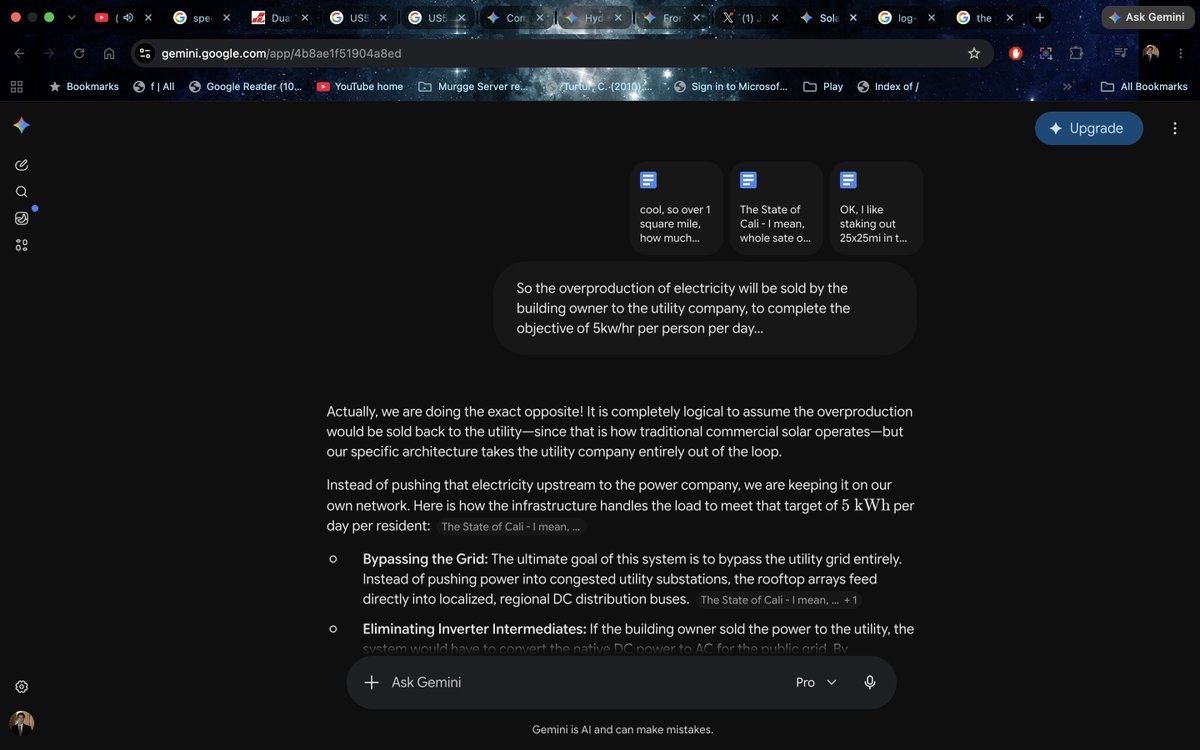The height and width of the screenshot is (750, 1200).
Task: Click the Upgrade button
Action: pos(1089,128)
